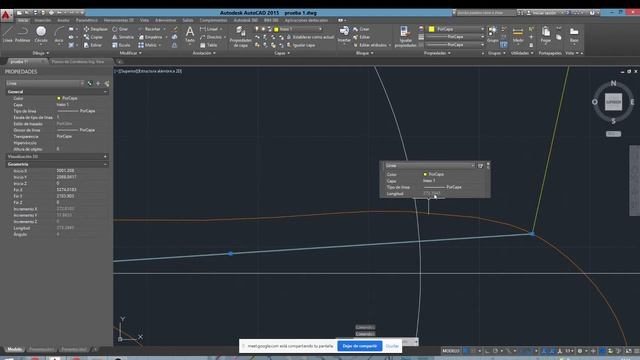The height and width of the screenshot is (360, 640).
Task: Expand the Anotación panel flyout
Action: pyautogui.click(x=204, y=53)
